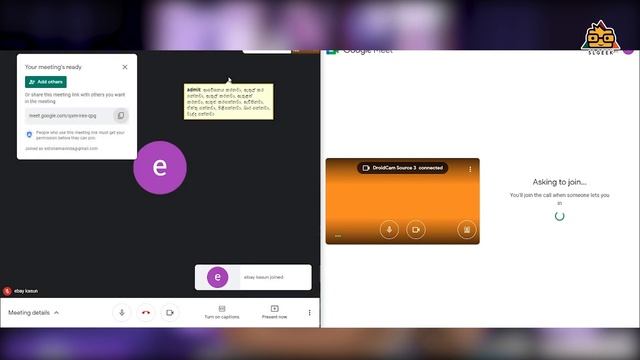Click the ebay kasun name label
Viewport: 640px width, 360px height.
coord(26,291)
